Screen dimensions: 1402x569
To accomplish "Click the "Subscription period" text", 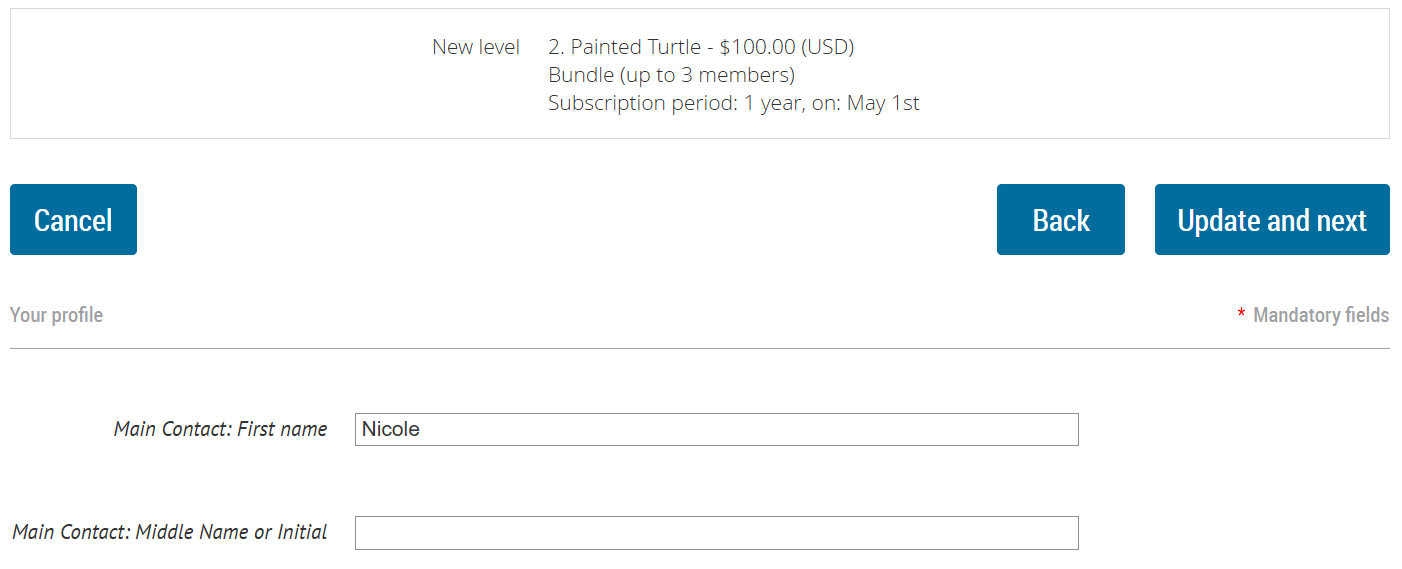I will point(641,103).
